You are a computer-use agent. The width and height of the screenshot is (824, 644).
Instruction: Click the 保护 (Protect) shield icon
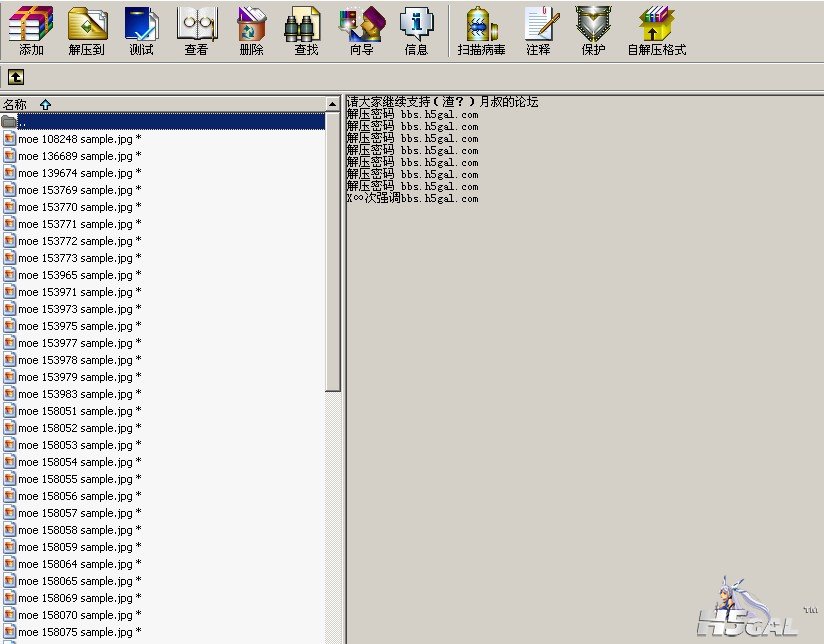[593, 30]
